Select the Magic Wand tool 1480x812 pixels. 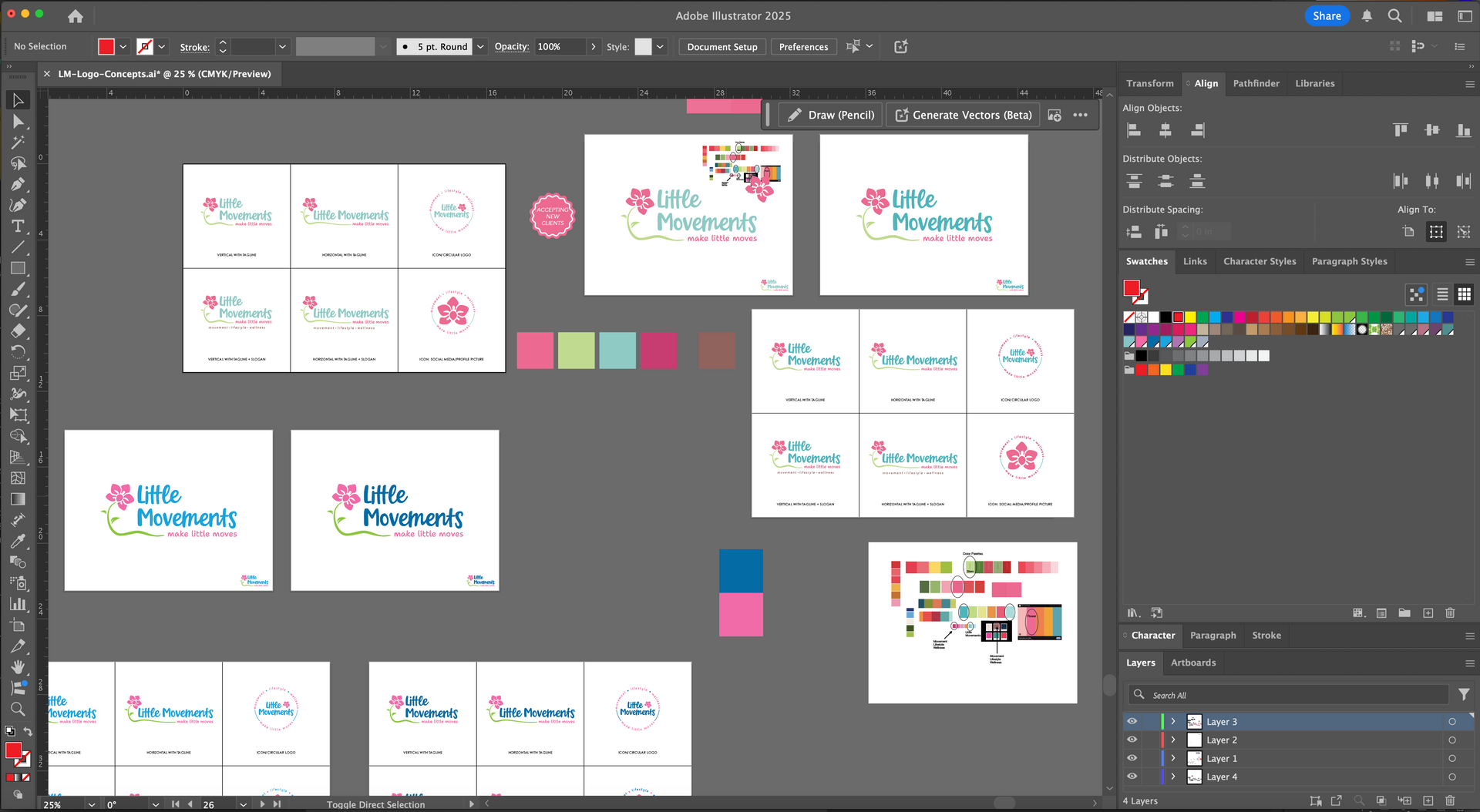[18, 143]
